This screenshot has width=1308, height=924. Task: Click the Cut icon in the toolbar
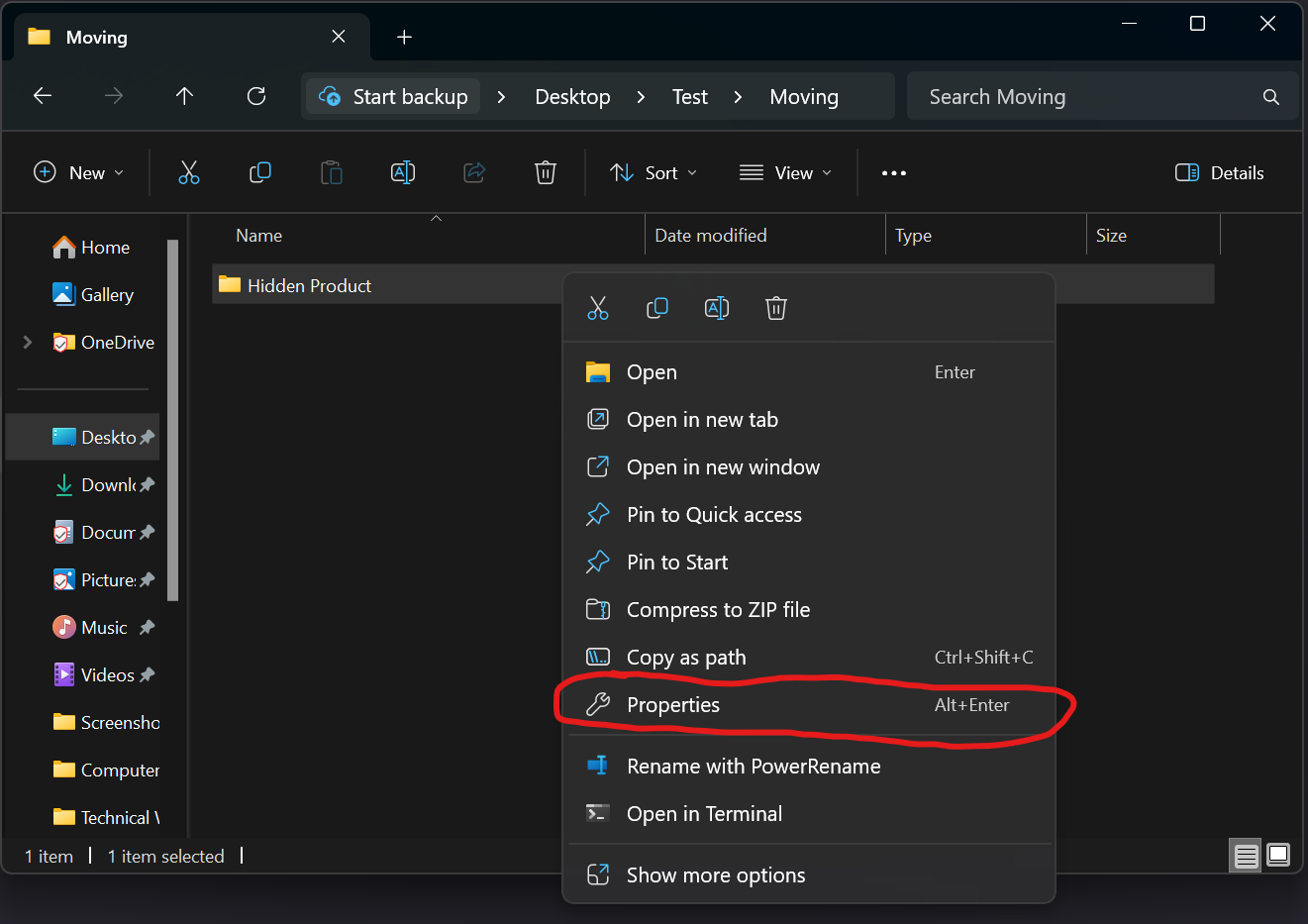pyautogui.click(x=189, y=172)
